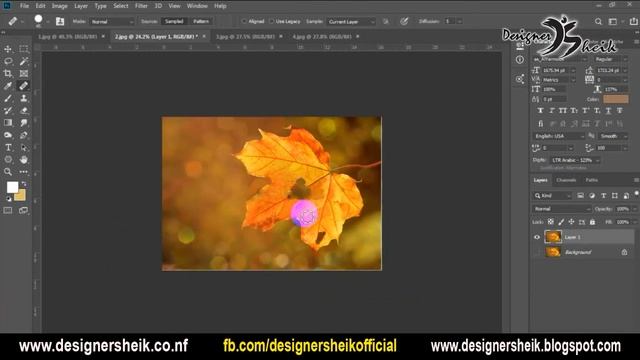640x360 pixels.
Task: Click the foreground color white swatch
Action: 12,187
